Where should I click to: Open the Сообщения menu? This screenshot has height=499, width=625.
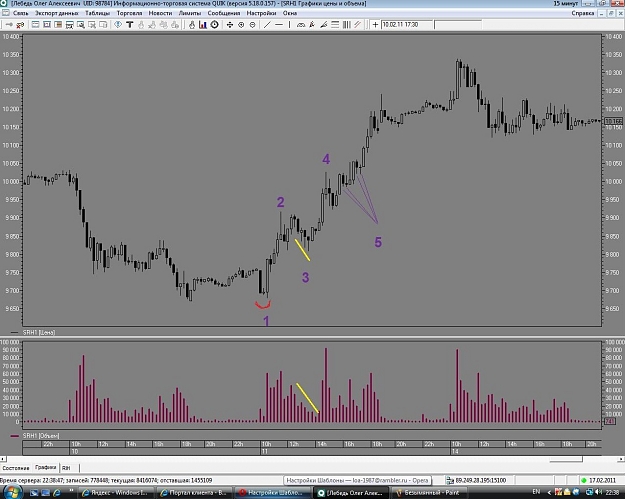[x=224, y=13]
